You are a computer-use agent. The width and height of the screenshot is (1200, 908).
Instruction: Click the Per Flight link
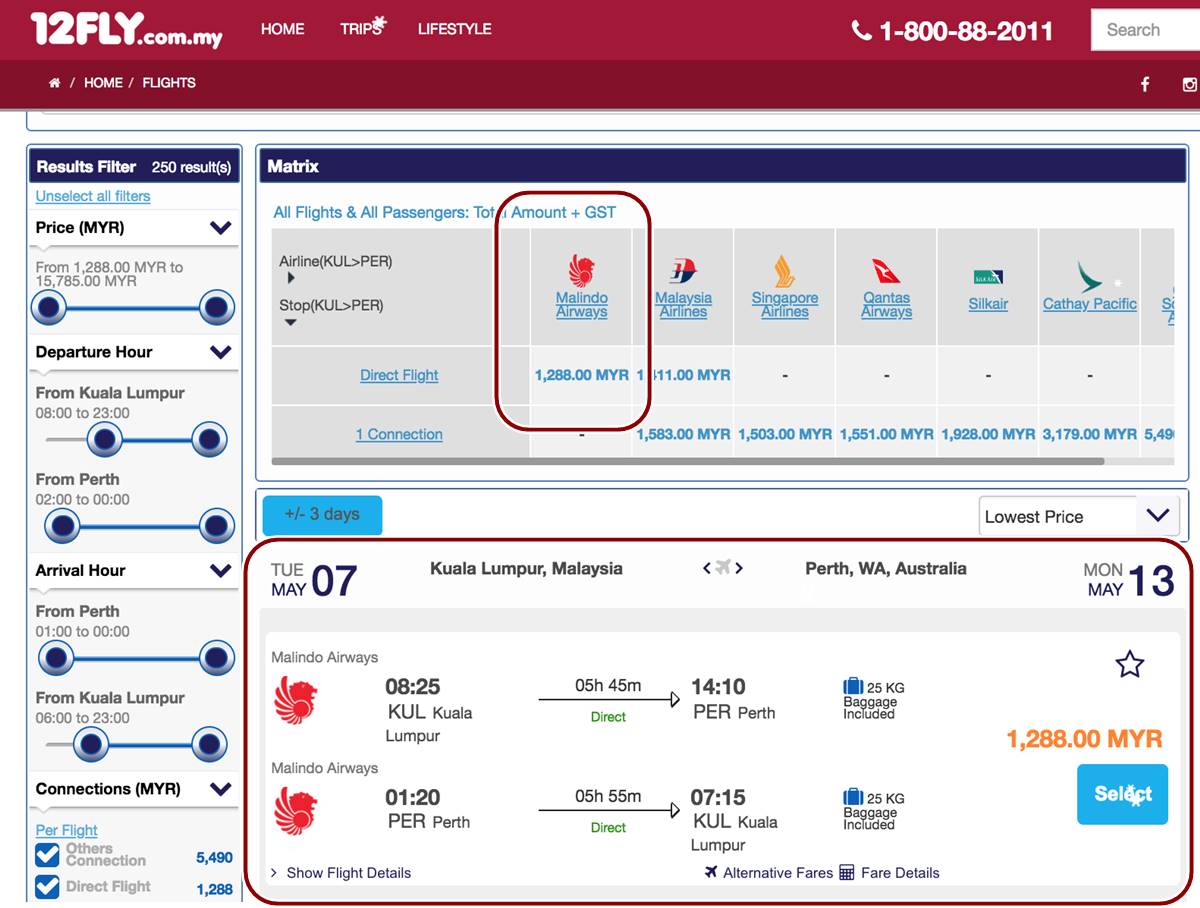67,830
